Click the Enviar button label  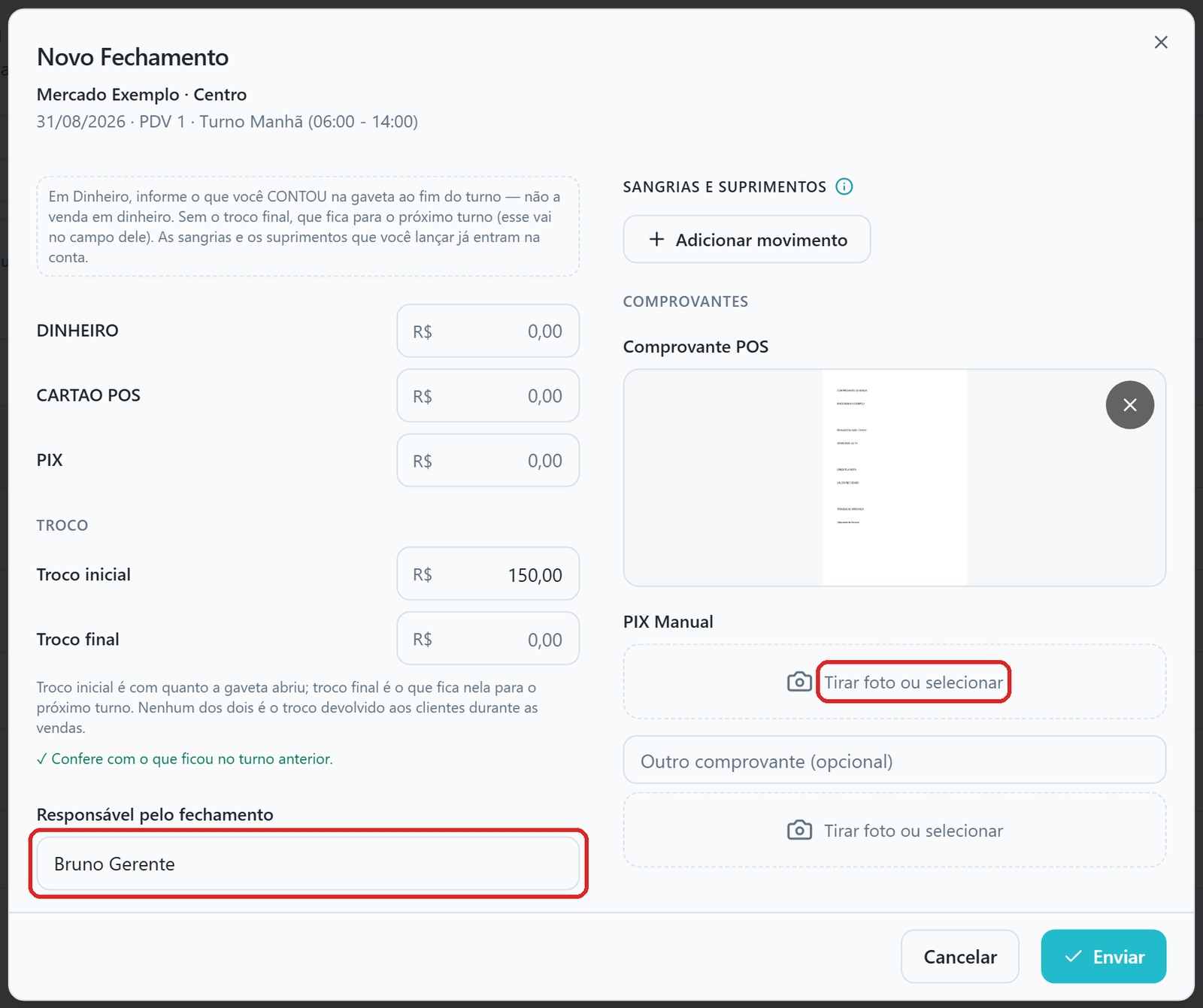click(x=1119, y=957)
